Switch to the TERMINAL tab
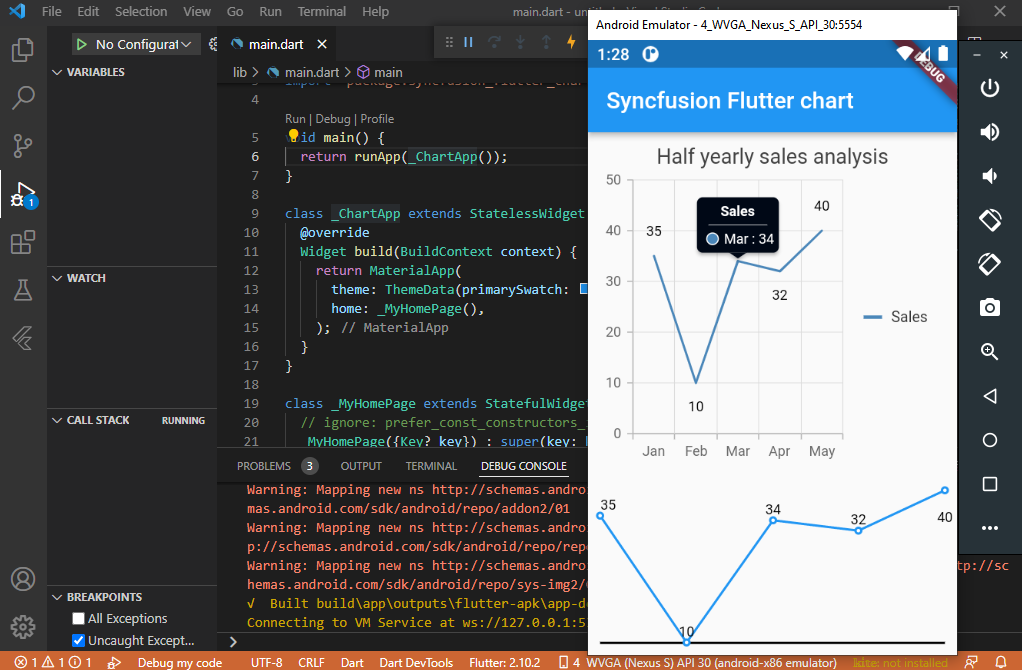The height and width of the screenshot is (670, 1022). pos(430,465)
